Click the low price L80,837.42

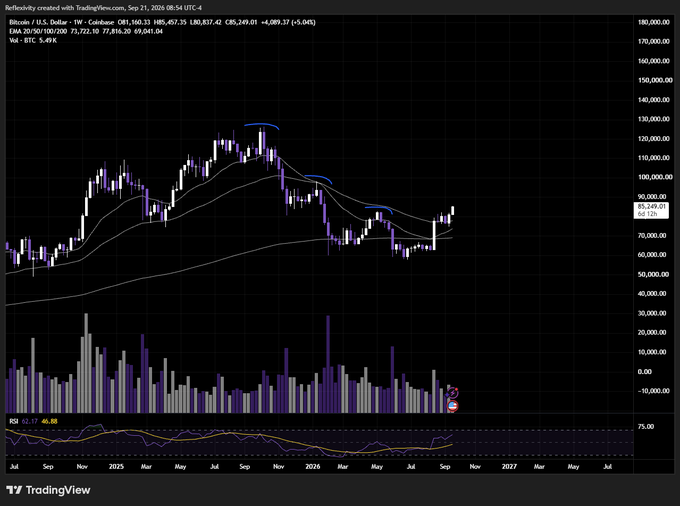206,22
